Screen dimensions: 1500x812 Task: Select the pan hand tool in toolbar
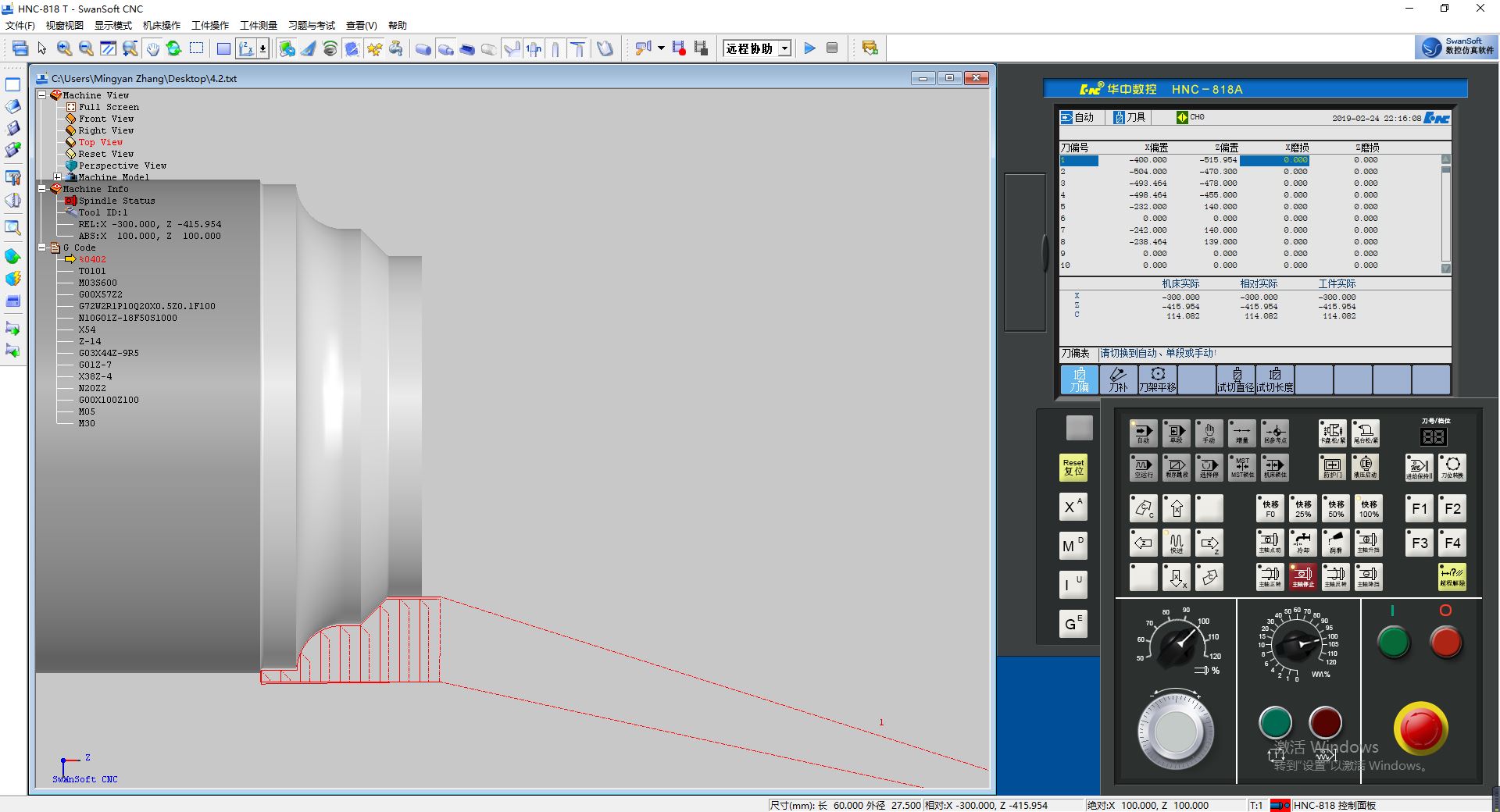[x=152, y=48]
